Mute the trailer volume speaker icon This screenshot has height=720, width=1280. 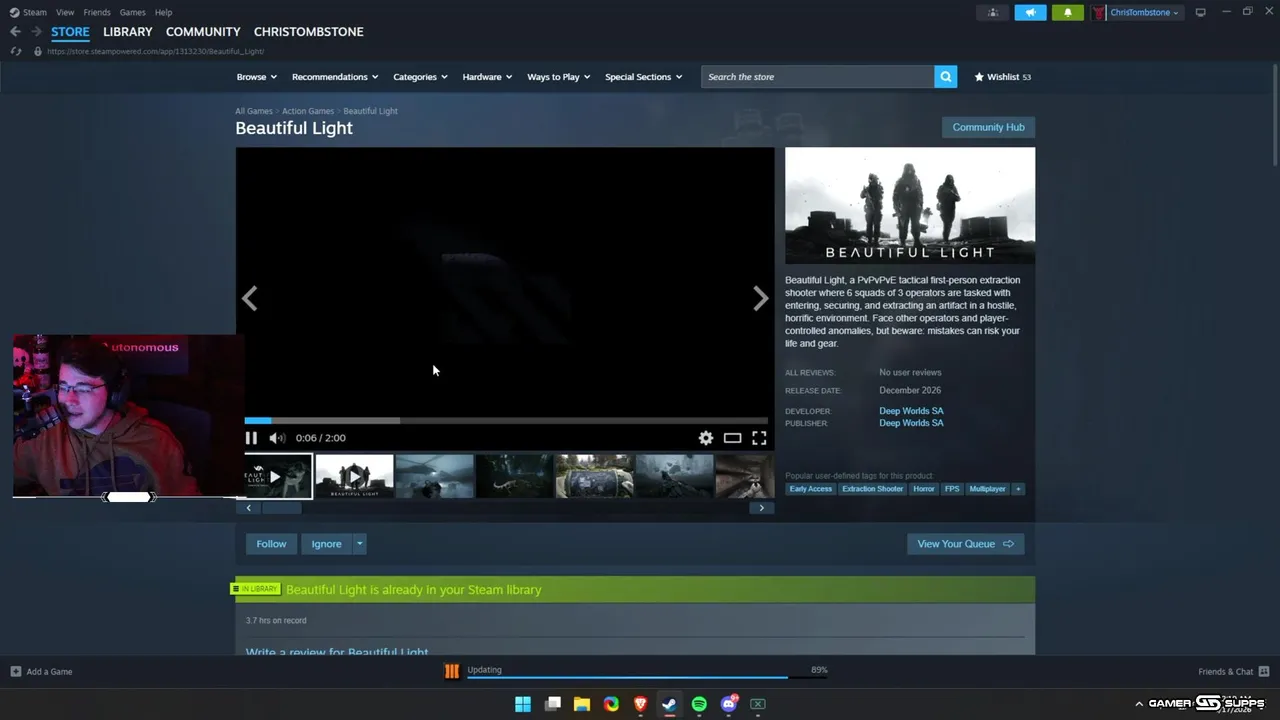pos(277,438)
